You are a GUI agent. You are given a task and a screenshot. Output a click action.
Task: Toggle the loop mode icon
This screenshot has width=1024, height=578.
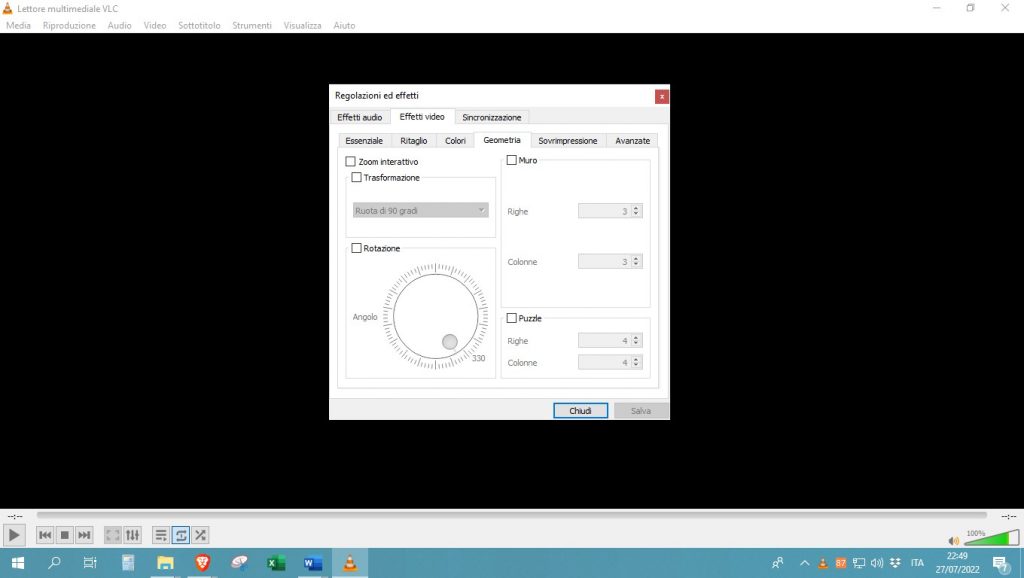point(181,536)
